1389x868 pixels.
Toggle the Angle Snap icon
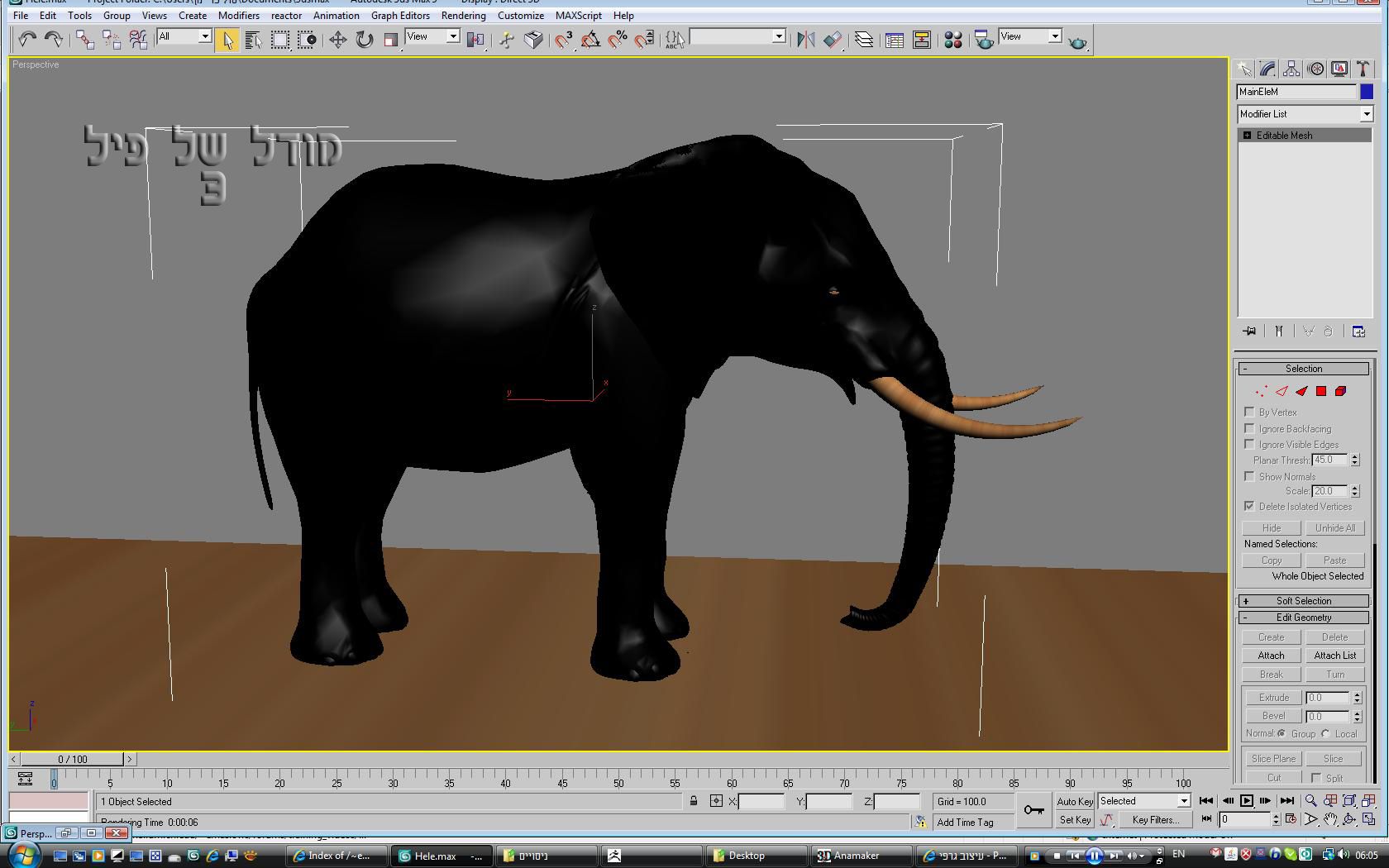pos(590,39)
